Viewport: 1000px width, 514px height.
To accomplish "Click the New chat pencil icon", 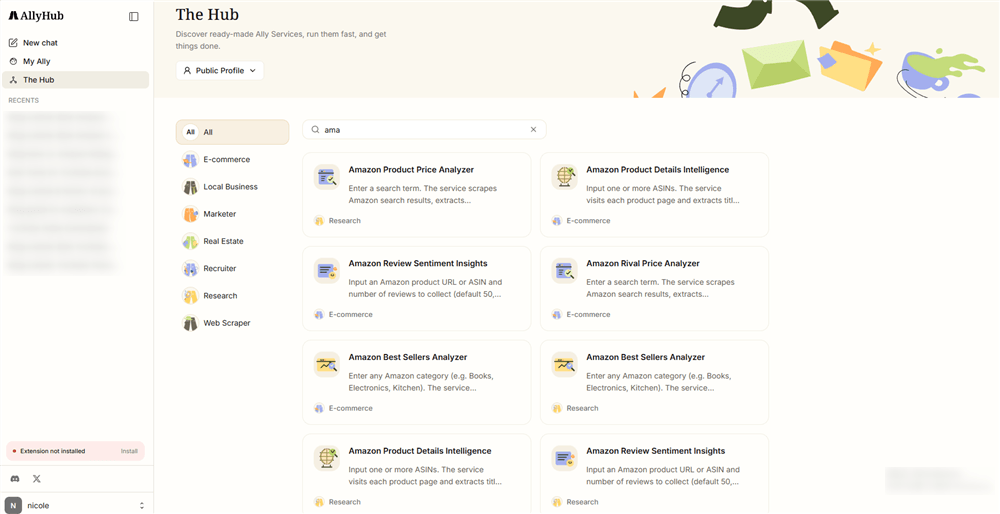I will [x=13, y=43].
